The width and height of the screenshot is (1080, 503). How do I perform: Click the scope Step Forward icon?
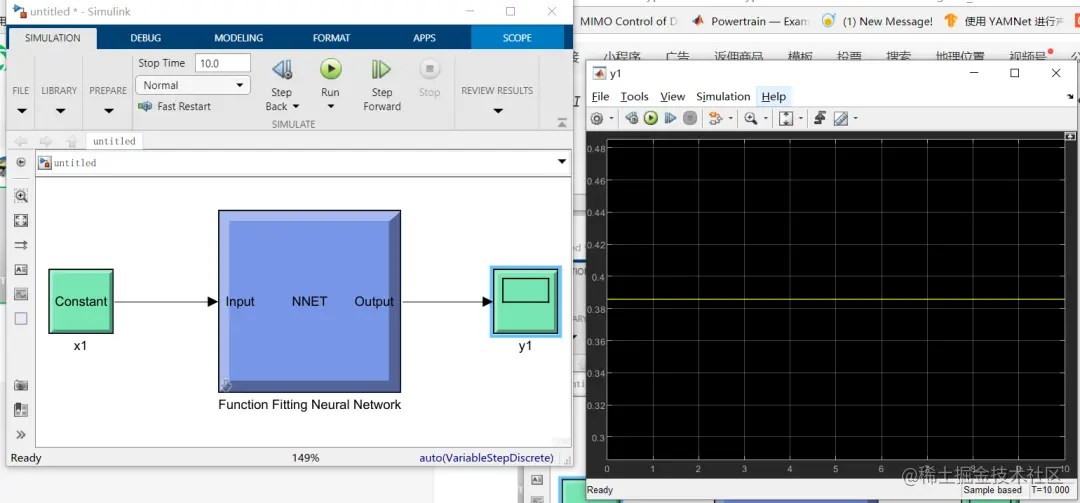click(670, 119)
